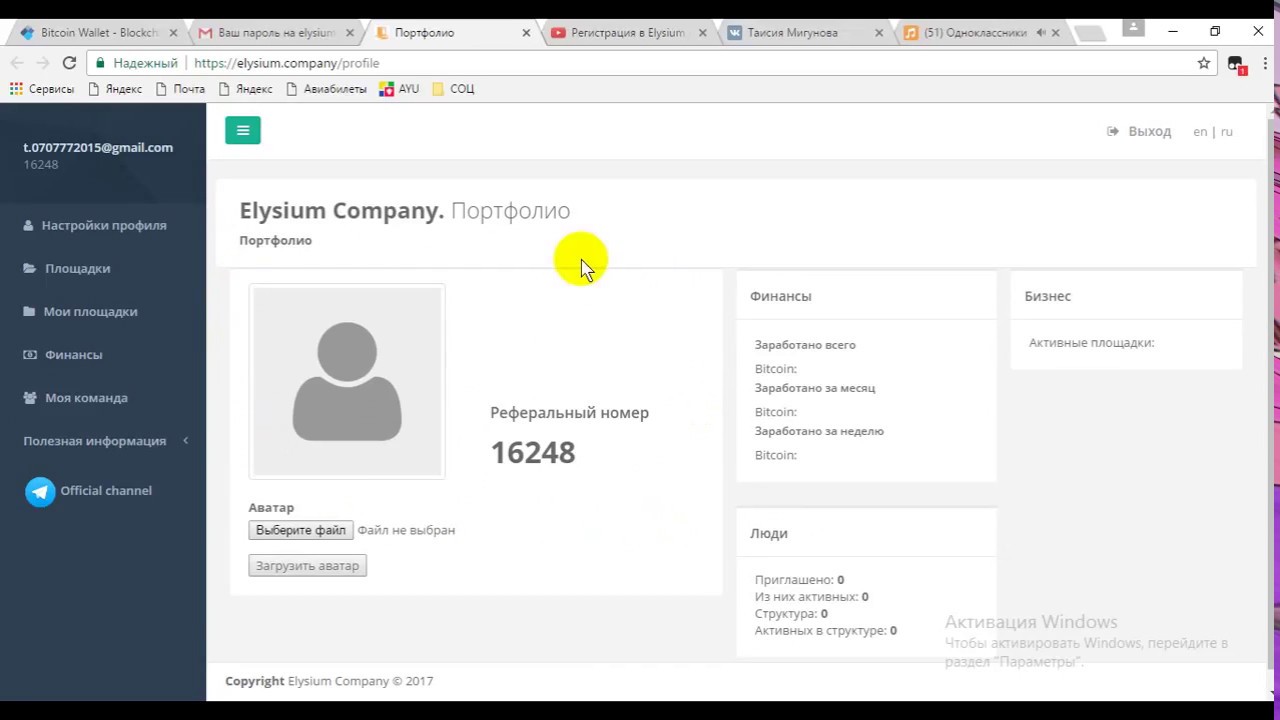Switch language to en
The width and height of the screenshot is (1280, 720).
point(1200,131)
